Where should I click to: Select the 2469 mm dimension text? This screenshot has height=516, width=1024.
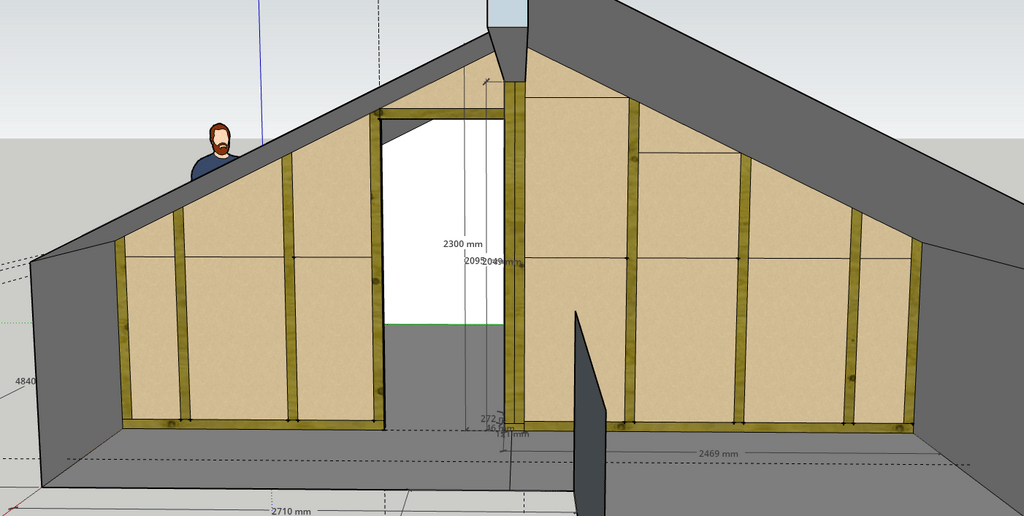click(x=717, y=454)
